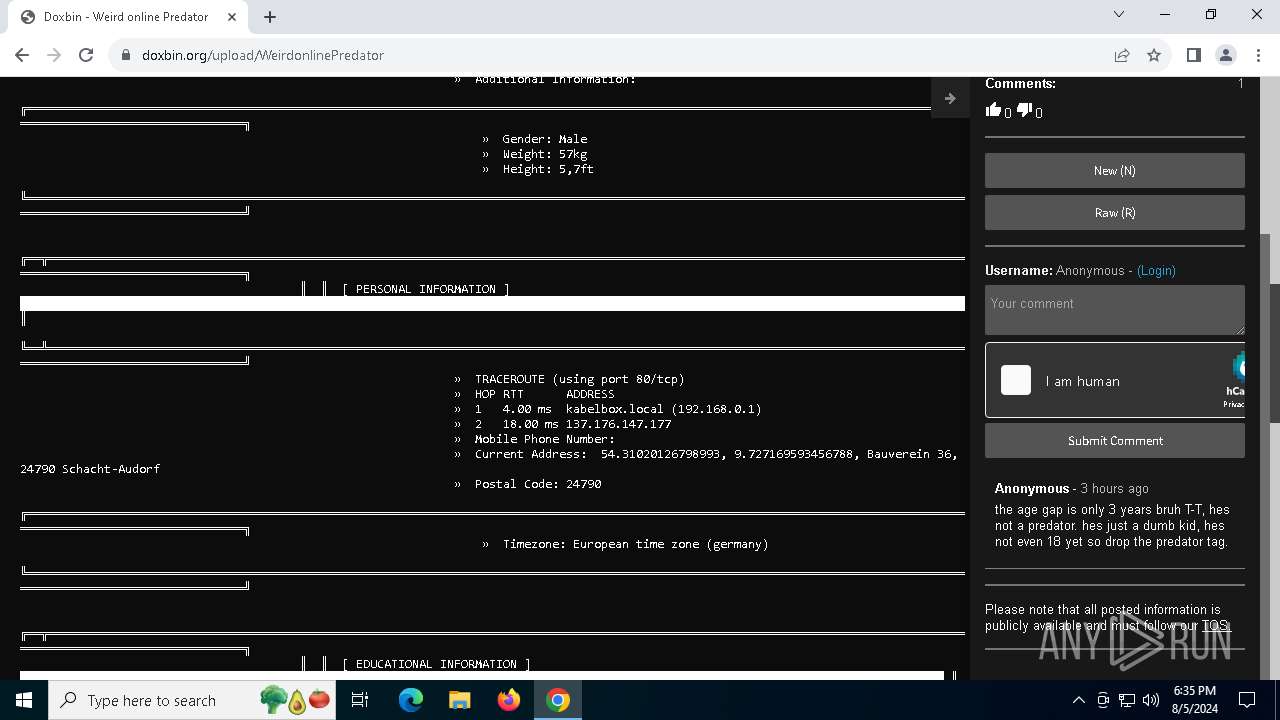Click the Username: label

(x=1018, y=271)
